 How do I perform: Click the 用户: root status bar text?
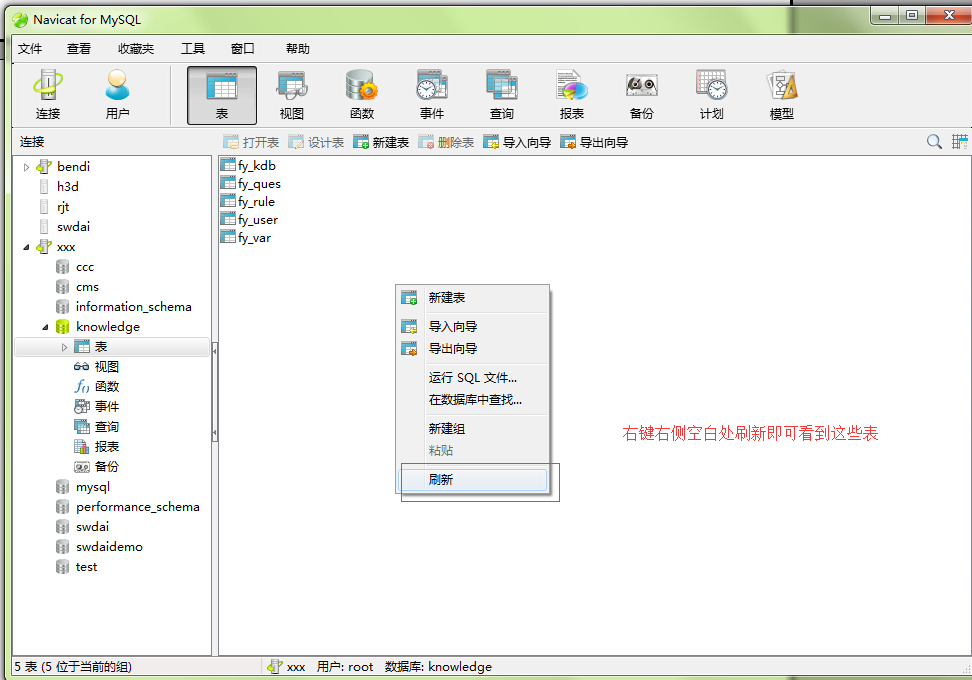point(345,666)
